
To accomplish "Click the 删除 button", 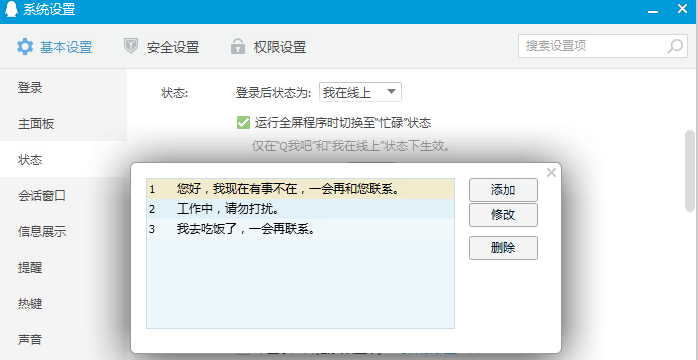I will [503, 248].
